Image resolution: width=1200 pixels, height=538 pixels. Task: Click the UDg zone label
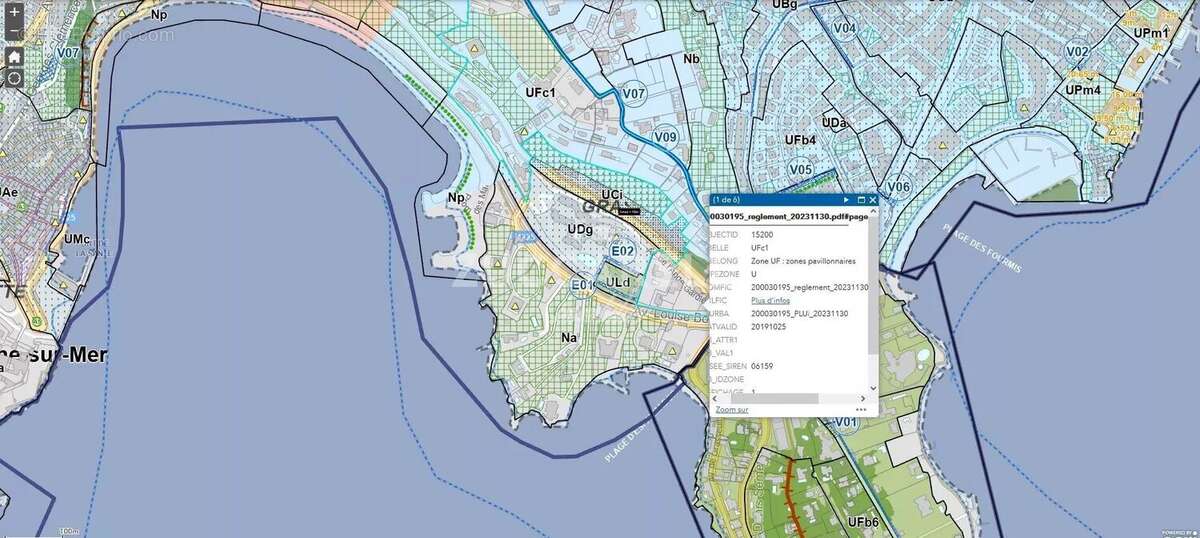(x=580, y=230)
